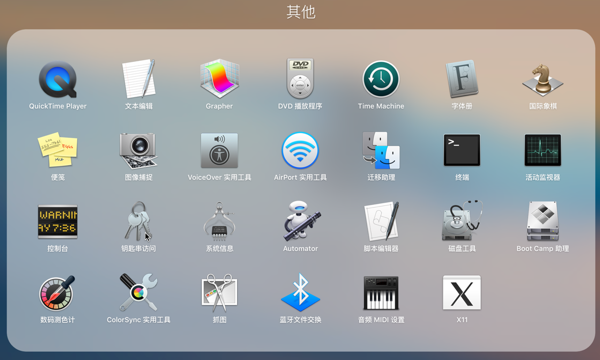
Task: Open 脚本编辑器 script editor icon
Action: pos(382,222)
